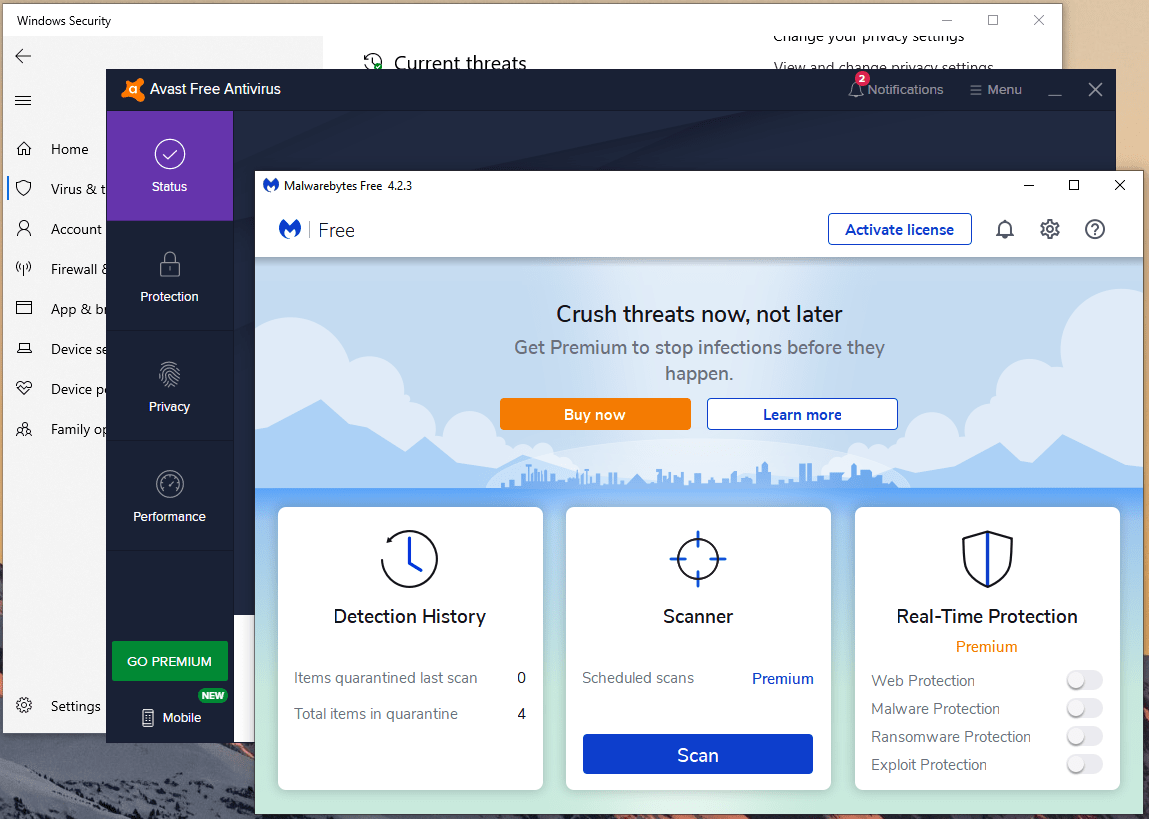Viewport: 1149px width, 819px height.
Task: Click Family options people icon
Action: click(x=24, y=429)
